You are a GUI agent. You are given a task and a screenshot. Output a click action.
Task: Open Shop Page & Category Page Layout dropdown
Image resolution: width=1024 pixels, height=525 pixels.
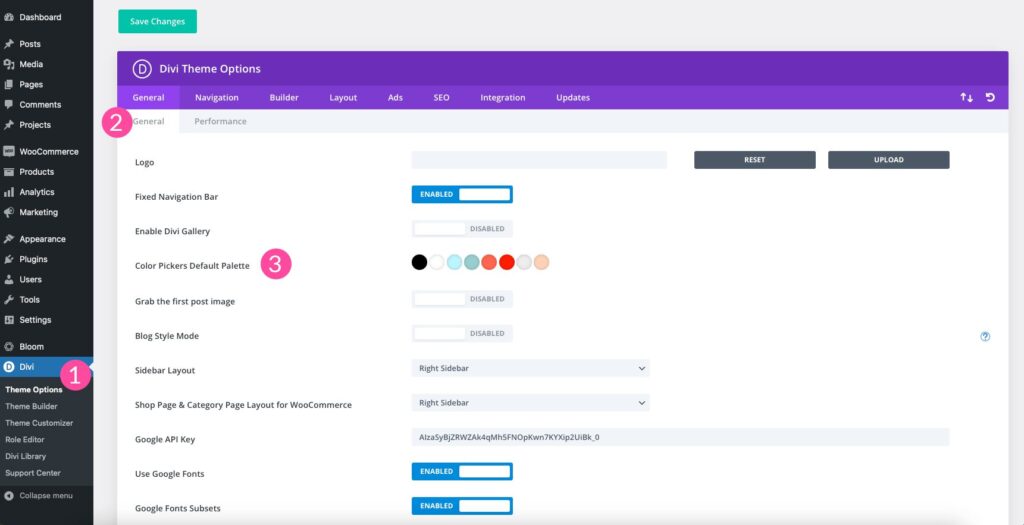[530, 403]
